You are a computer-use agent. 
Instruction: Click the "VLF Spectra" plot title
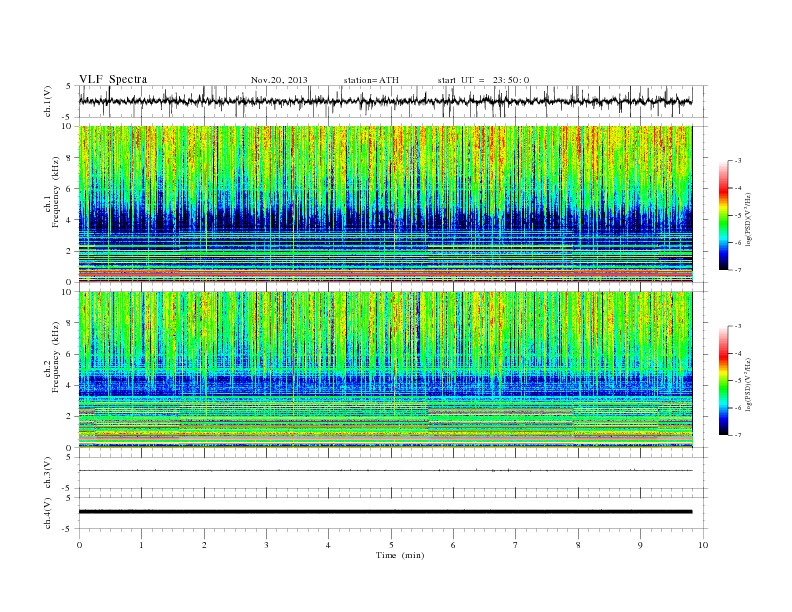pyautogui.click(x=113, y=79)
